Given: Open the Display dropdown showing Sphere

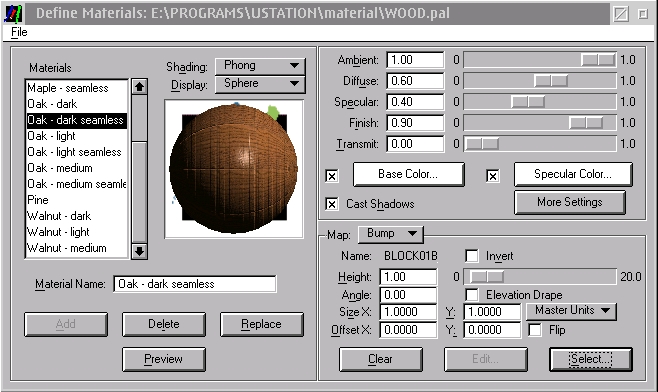Looking at the screenshot, I should [x=260, y=84].
